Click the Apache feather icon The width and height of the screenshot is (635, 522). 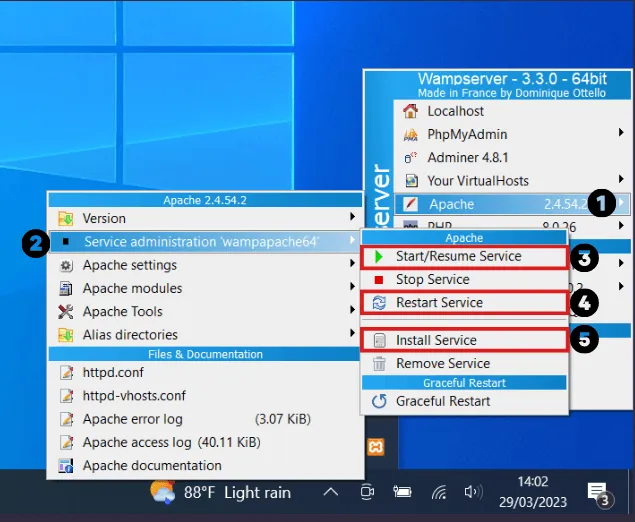point(410,204)
